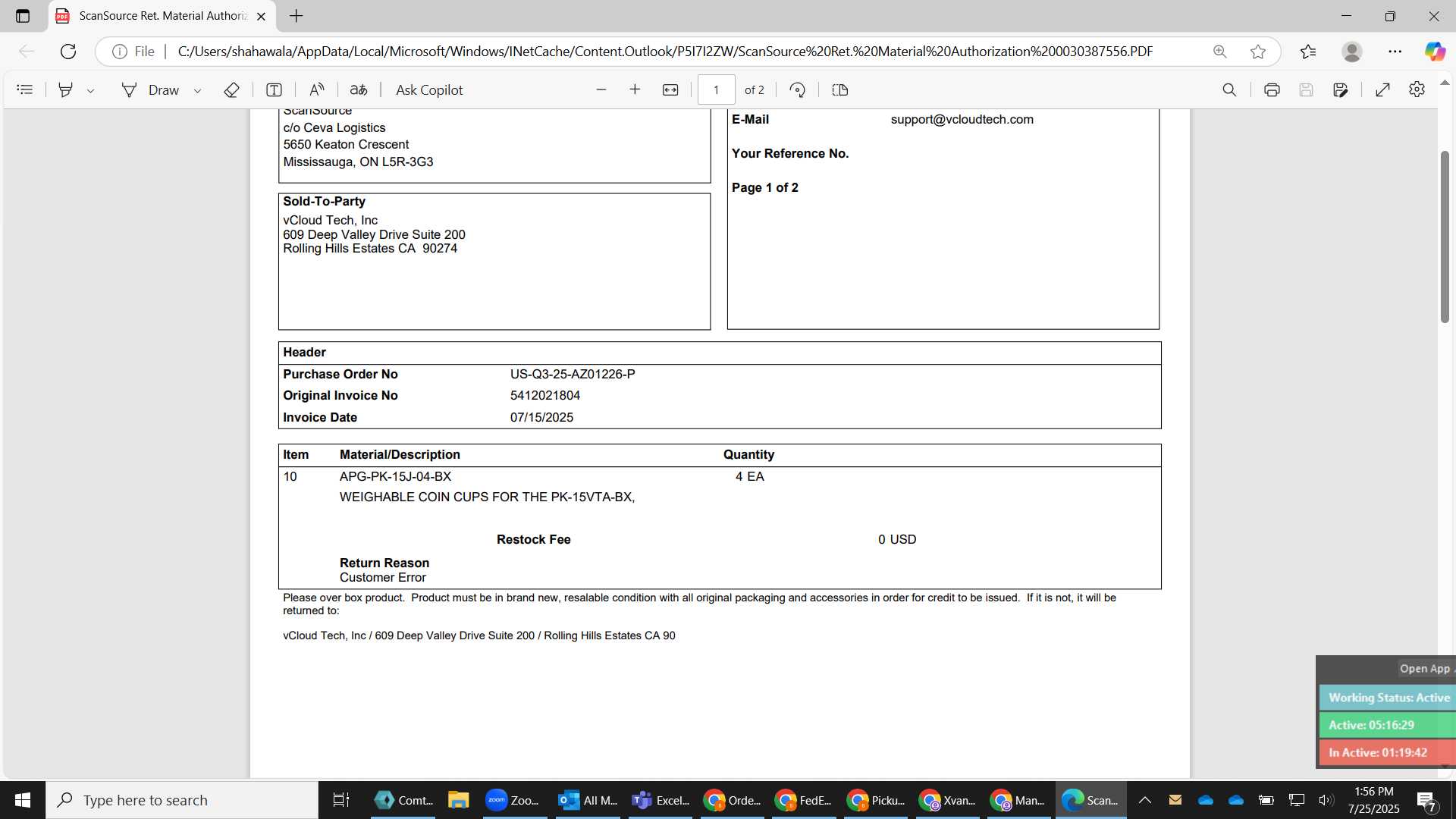Select the ScanSource Ret. Material Authorization tab
Screen dimensions: 1456x819
[162, 16]
